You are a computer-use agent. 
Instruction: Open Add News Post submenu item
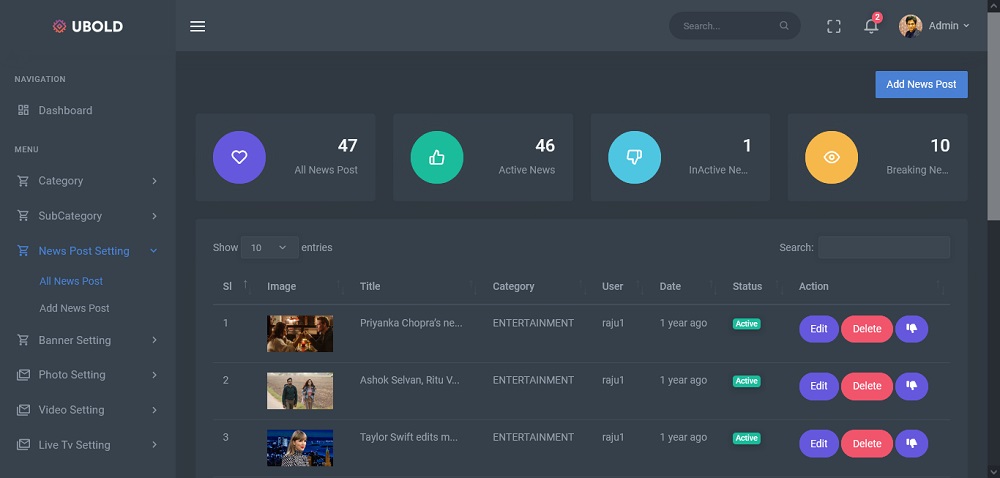click(75, 308)
